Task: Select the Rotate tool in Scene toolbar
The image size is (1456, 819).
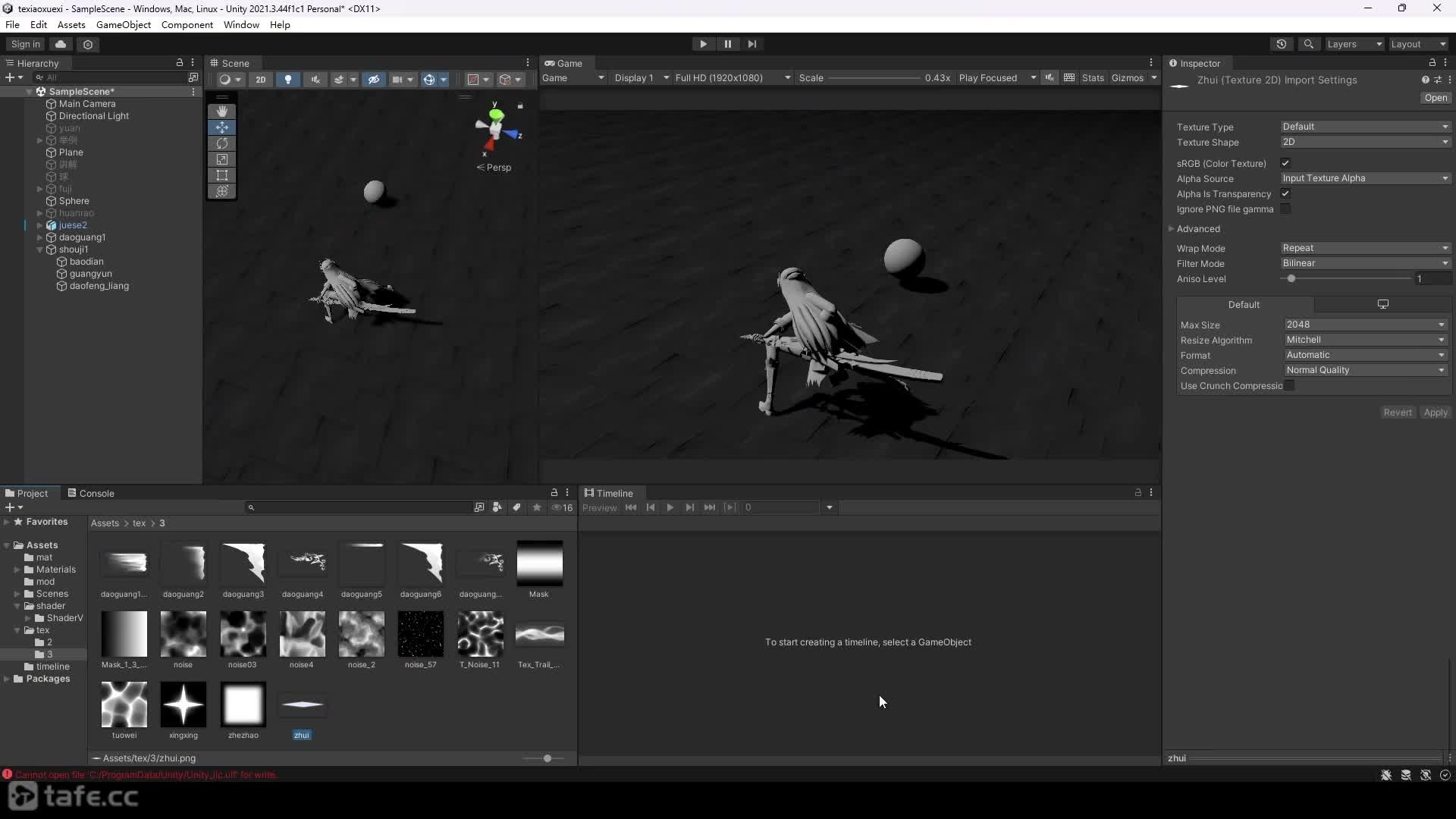Action: coord(221,143)
